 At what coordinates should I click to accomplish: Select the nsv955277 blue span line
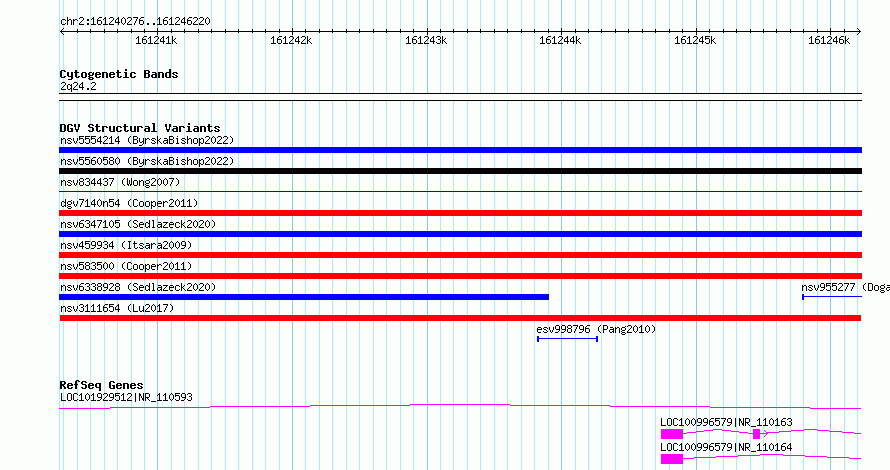832,297
